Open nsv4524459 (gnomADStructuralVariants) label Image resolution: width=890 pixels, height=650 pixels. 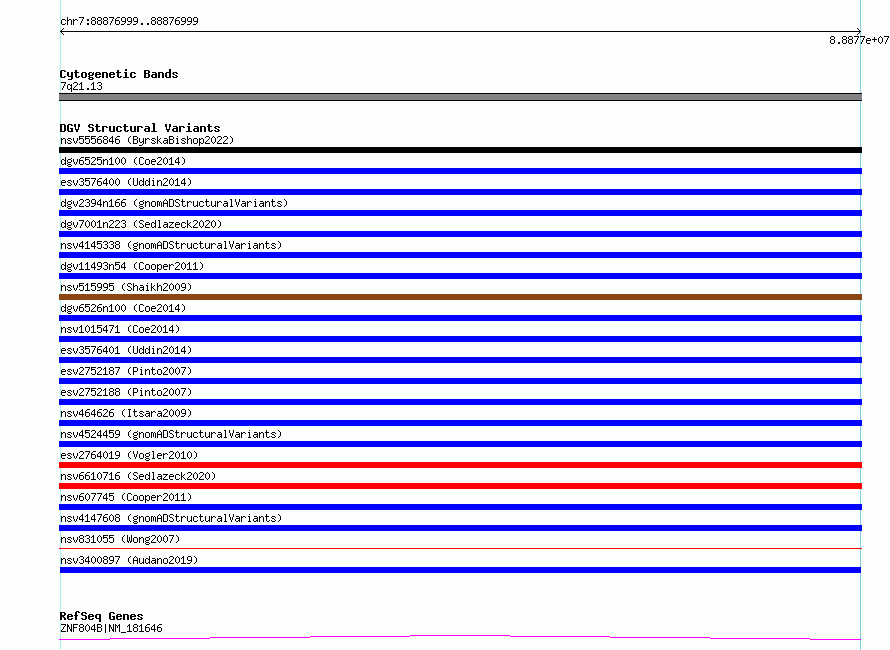pyautogui.click(x=171, y=434)
